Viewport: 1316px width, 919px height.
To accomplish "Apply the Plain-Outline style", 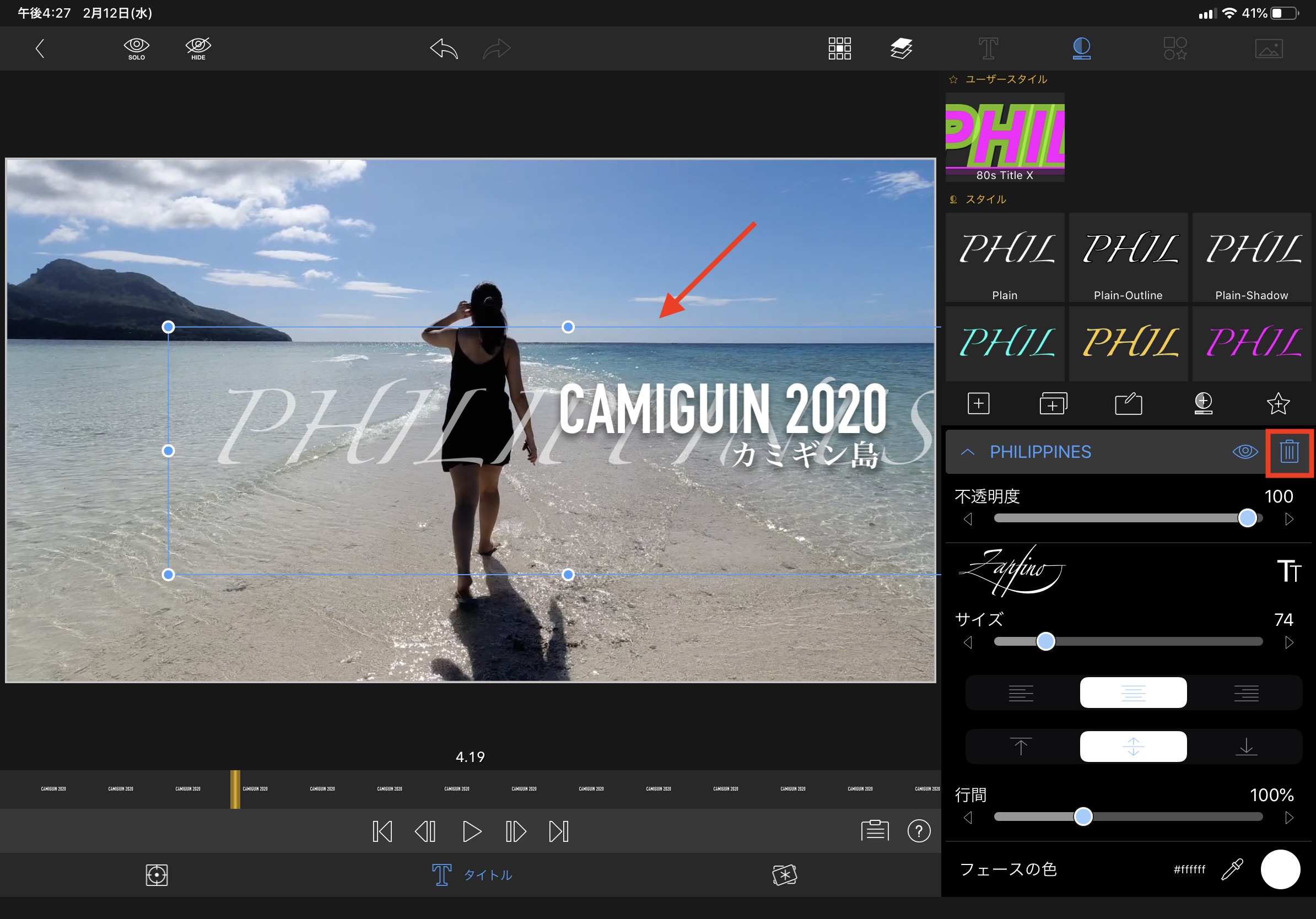I will tap(1128, 258).
